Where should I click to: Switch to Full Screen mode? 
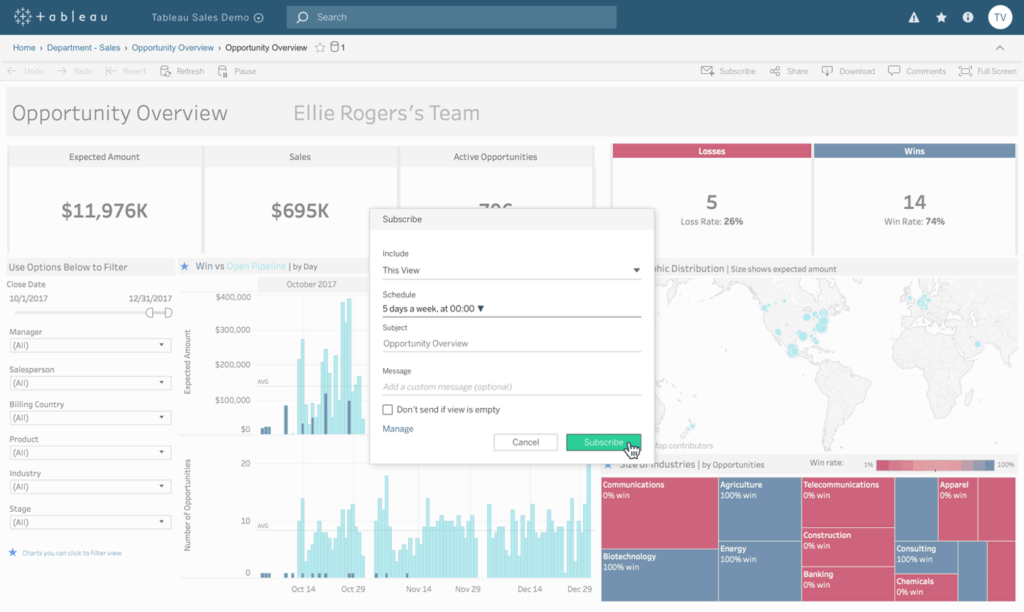coord(987,71)
